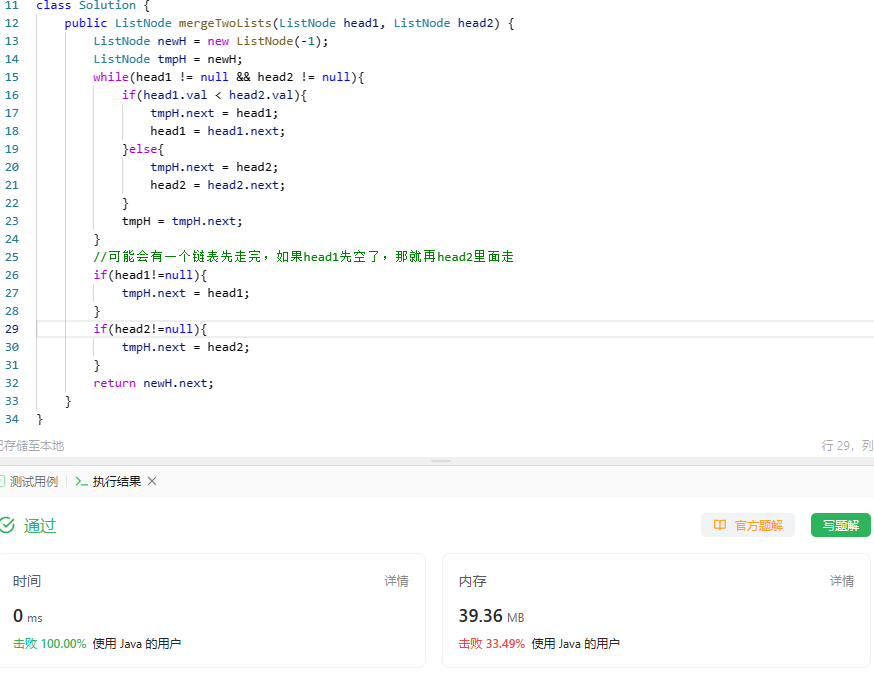Select the 执行结果 tab label
The image size is (874, 678).
point(117,481)
